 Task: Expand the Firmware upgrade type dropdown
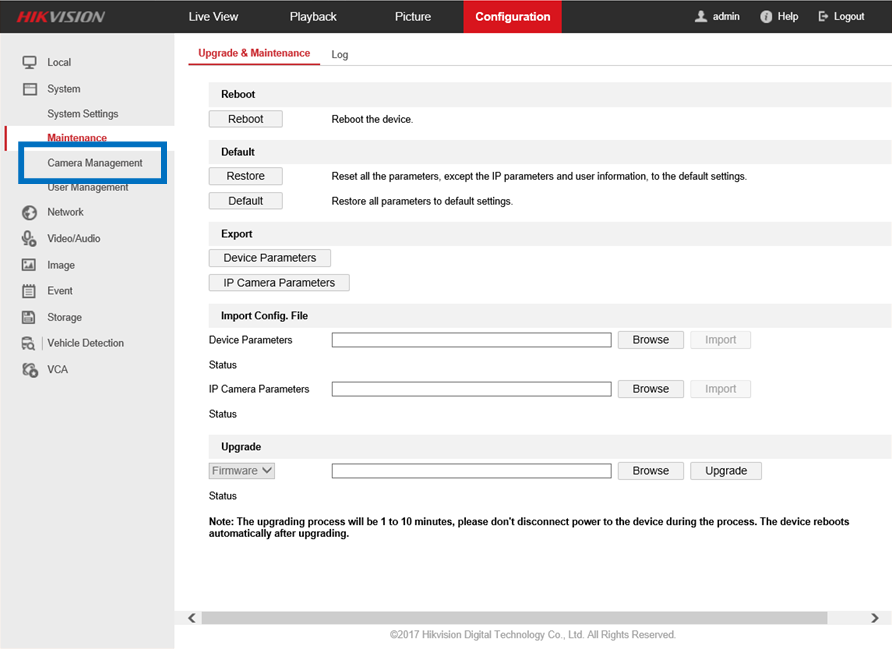click(x=242, y=471)
